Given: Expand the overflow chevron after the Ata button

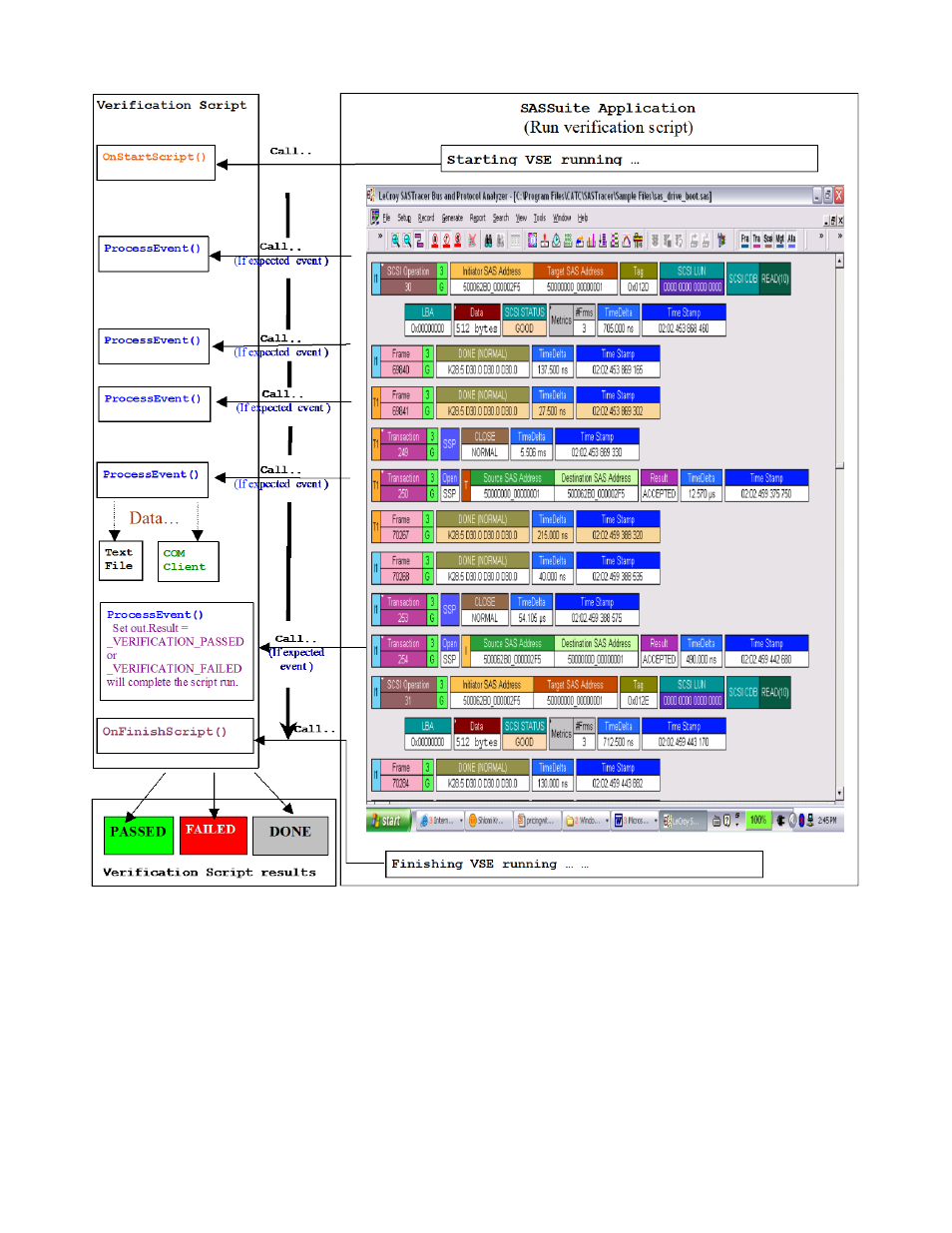Looking at the screenshot, I should (821, 237).
